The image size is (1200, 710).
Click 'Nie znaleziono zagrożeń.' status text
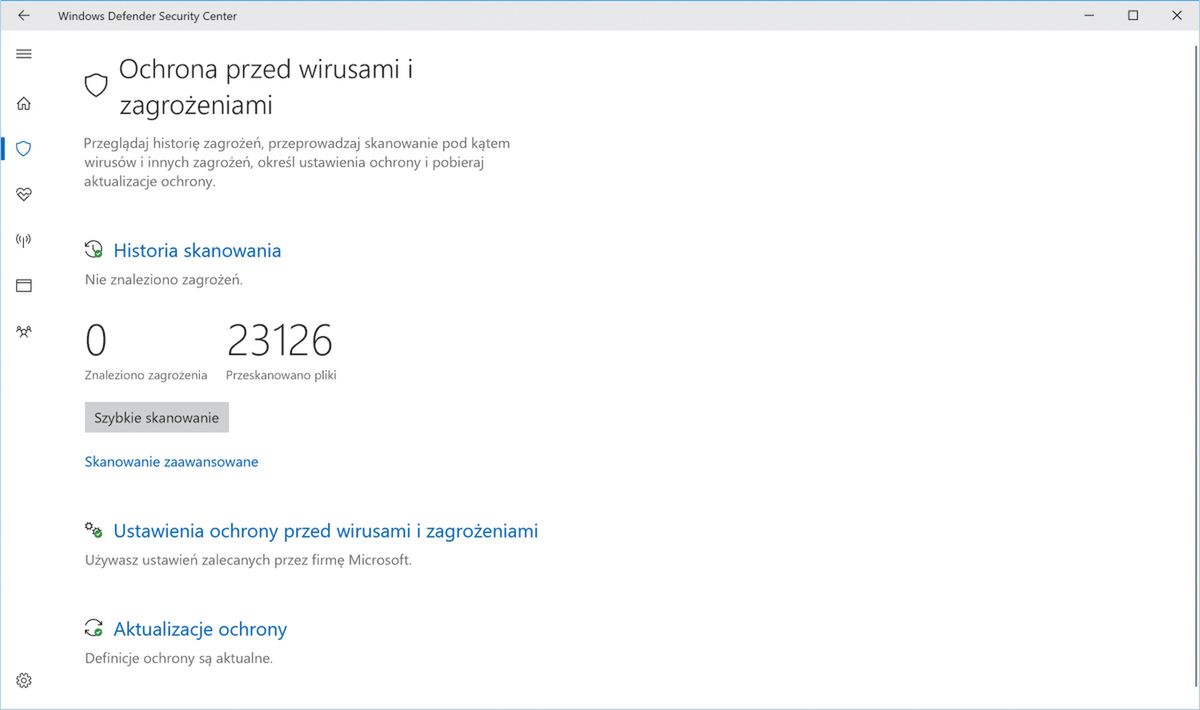164,280
